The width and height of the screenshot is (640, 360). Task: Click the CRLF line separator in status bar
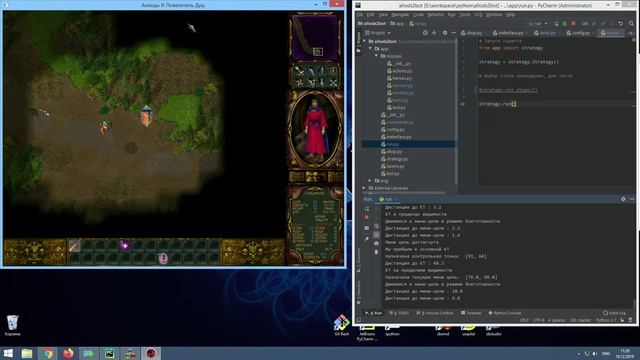pos(524,320)
